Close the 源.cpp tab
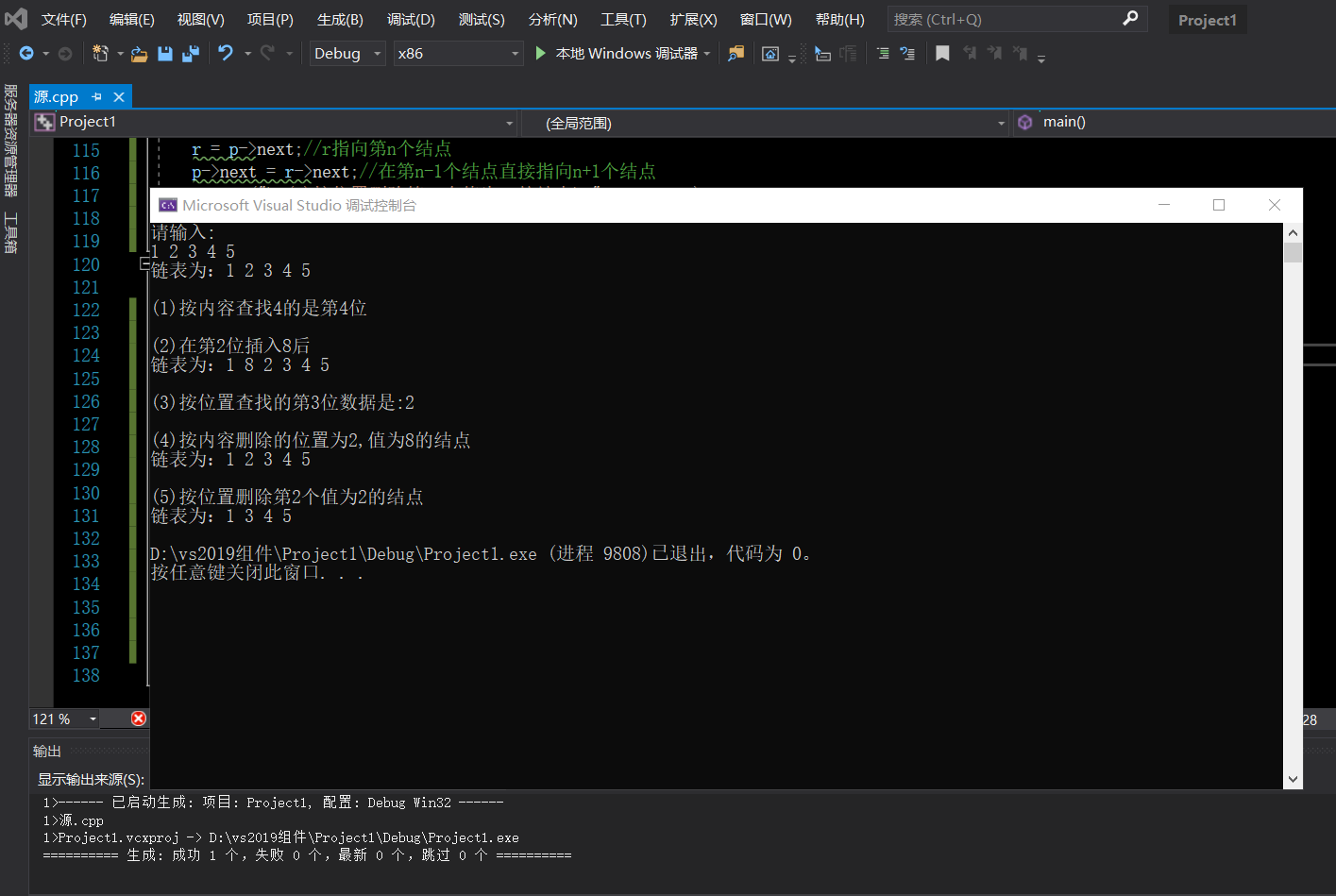The height and width of the screenshot is (896, 1336). pyautogui.click(x=119, y=96)
